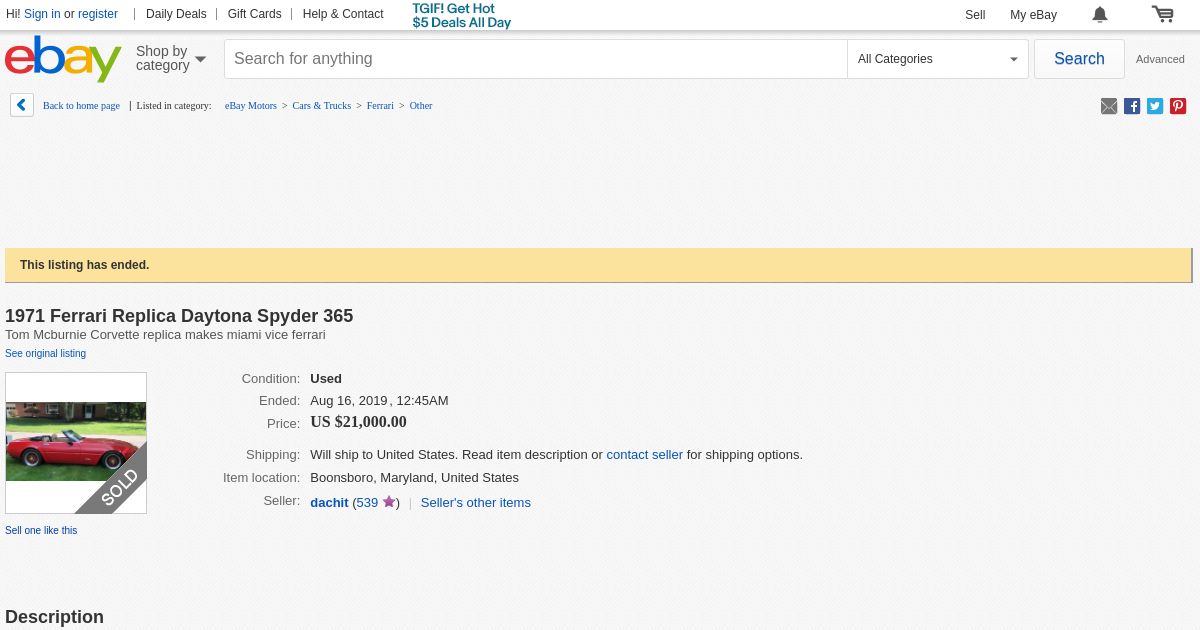
Task: Click the Search button
Action: [1079, 59]
